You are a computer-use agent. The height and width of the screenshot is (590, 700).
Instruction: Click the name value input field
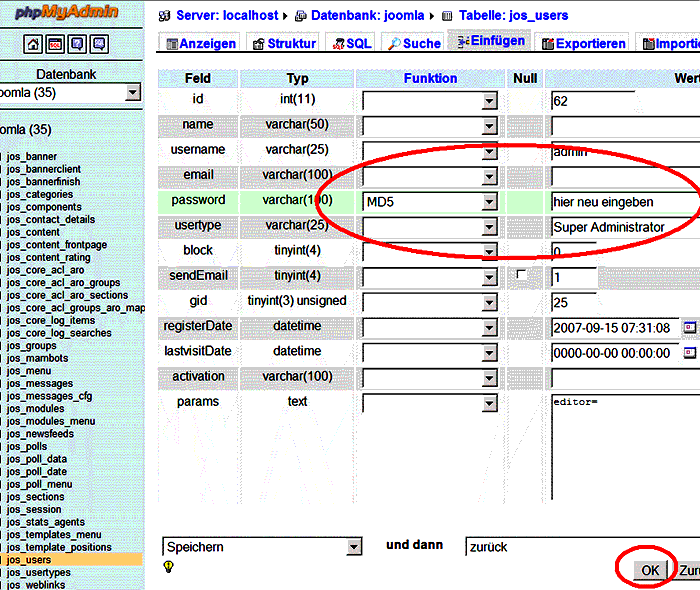point(625,126)
